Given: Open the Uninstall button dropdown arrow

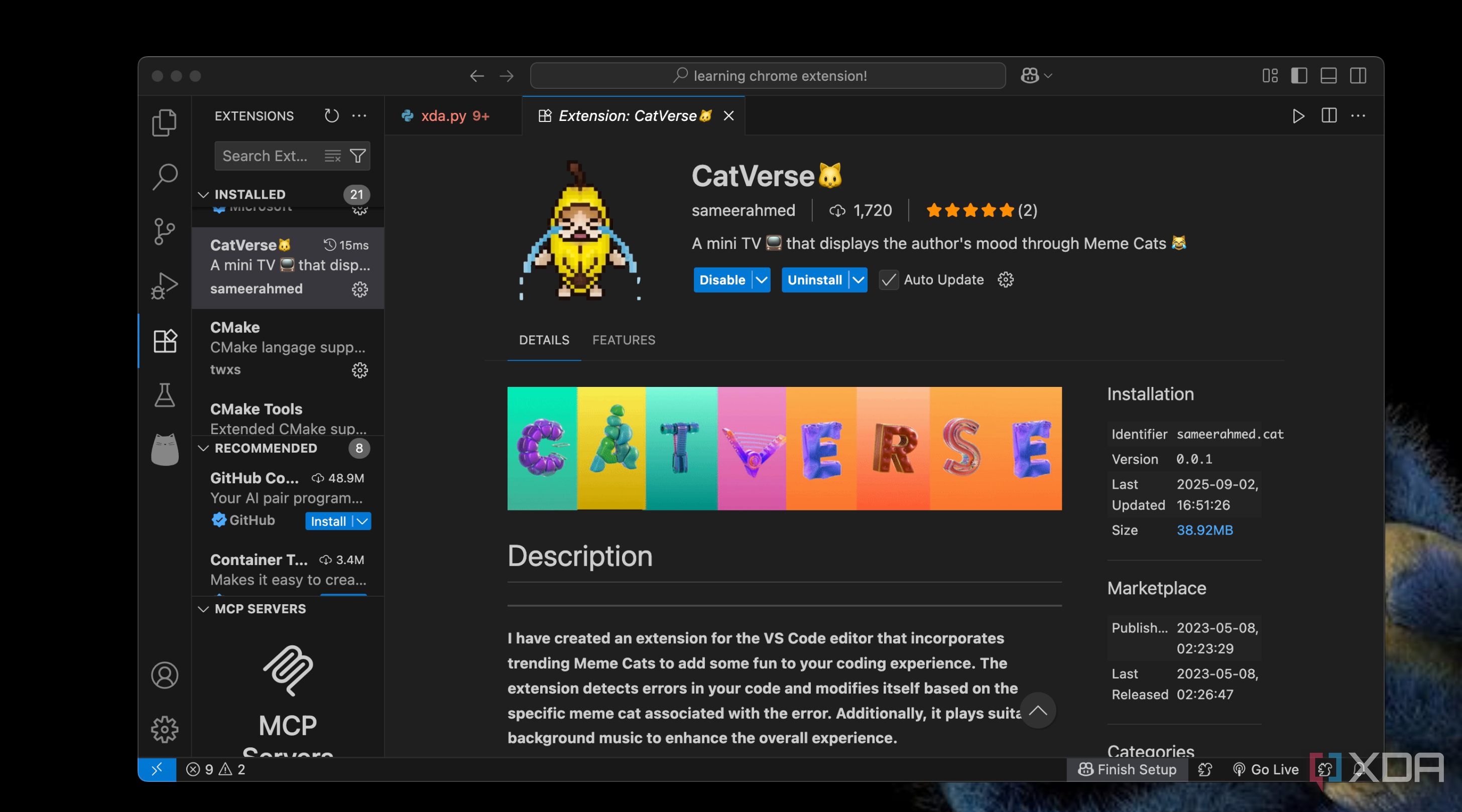Looking at the screenshot, I should click(858, 280).
